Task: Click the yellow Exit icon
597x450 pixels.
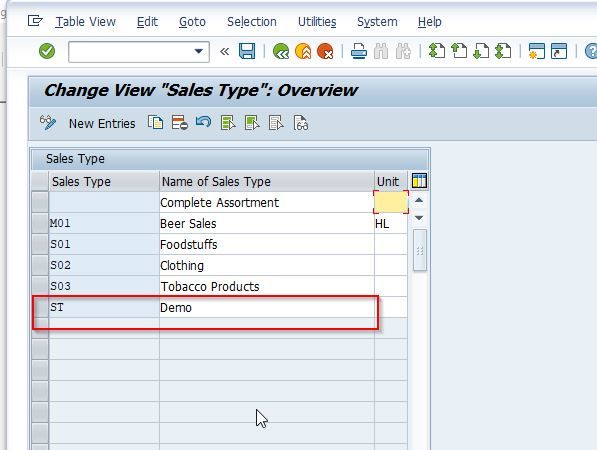Action: click(x=303, y=51)
